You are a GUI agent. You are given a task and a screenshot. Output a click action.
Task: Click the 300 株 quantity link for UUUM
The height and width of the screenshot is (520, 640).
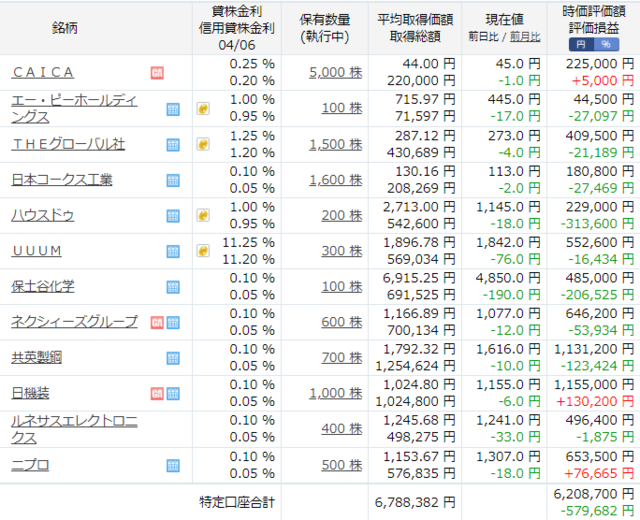341,251
